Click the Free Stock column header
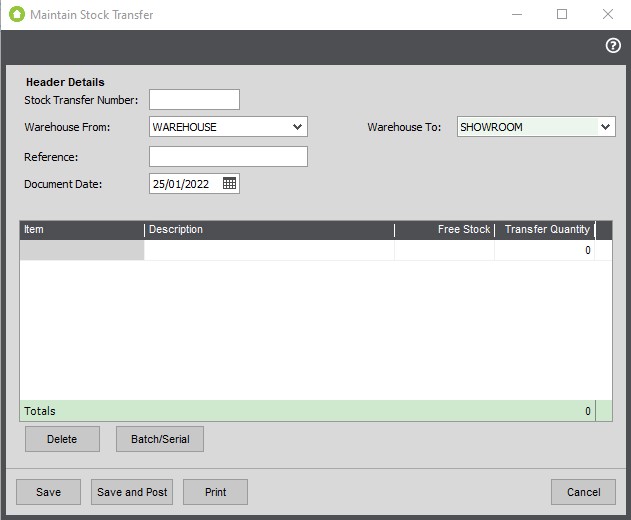631x520 pixels. 445,229
